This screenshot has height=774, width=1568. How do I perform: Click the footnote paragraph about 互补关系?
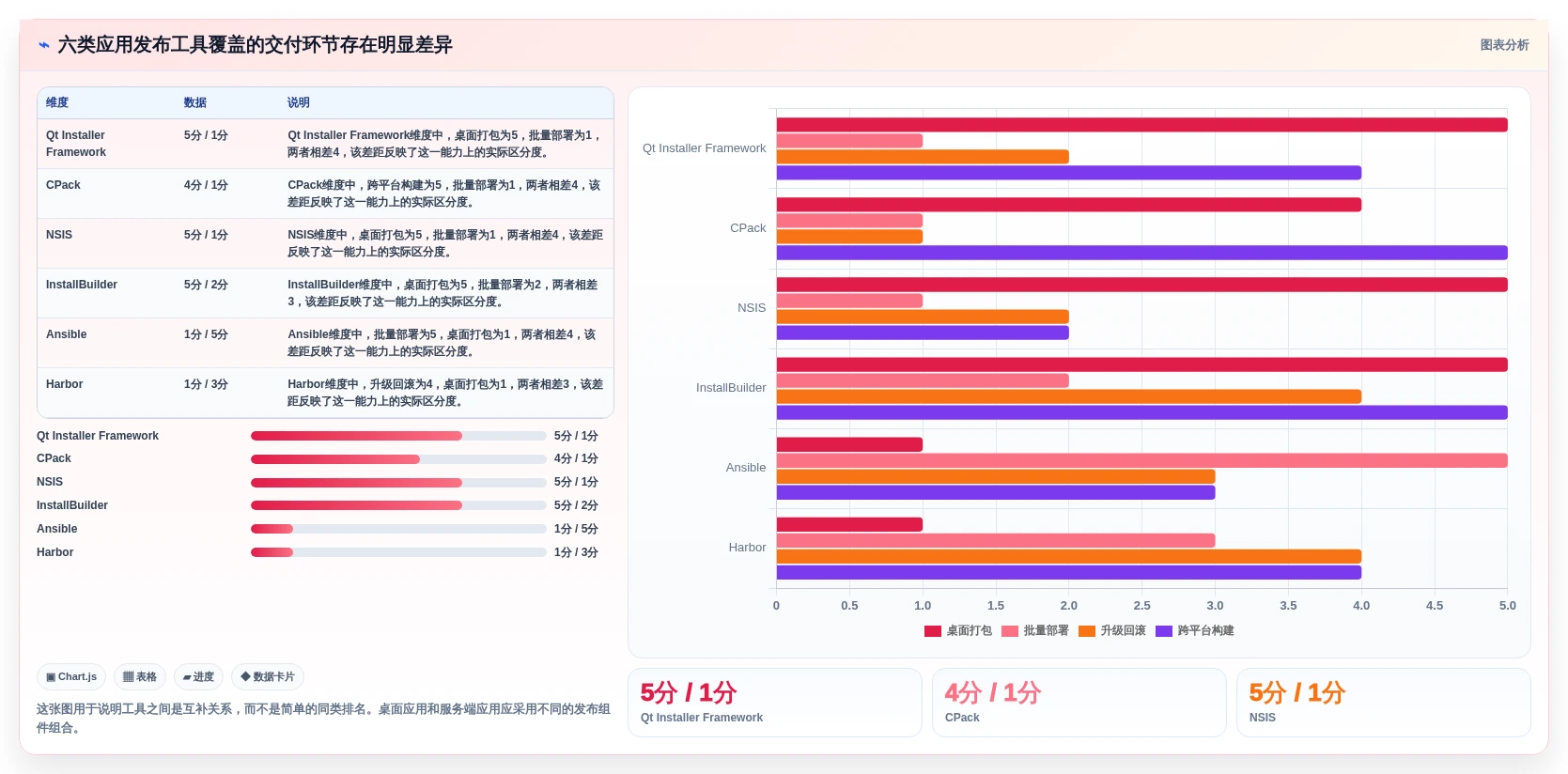click(323, 719)
